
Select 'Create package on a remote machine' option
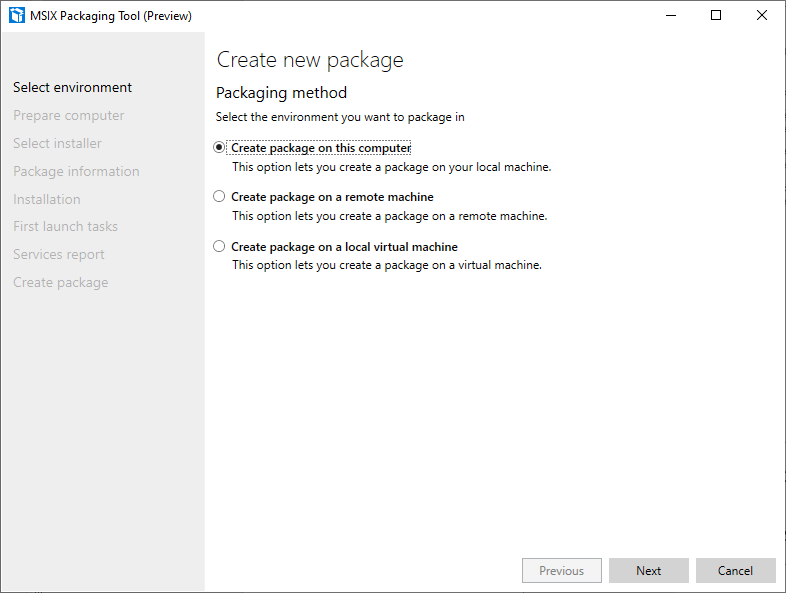pos(220,197)
